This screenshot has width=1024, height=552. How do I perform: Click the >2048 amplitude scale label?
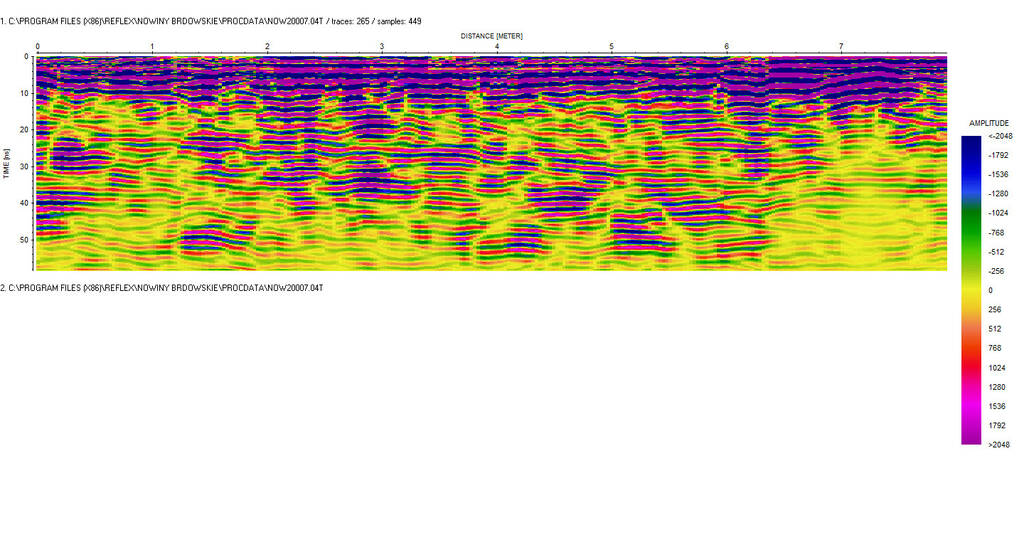(999, 445)
